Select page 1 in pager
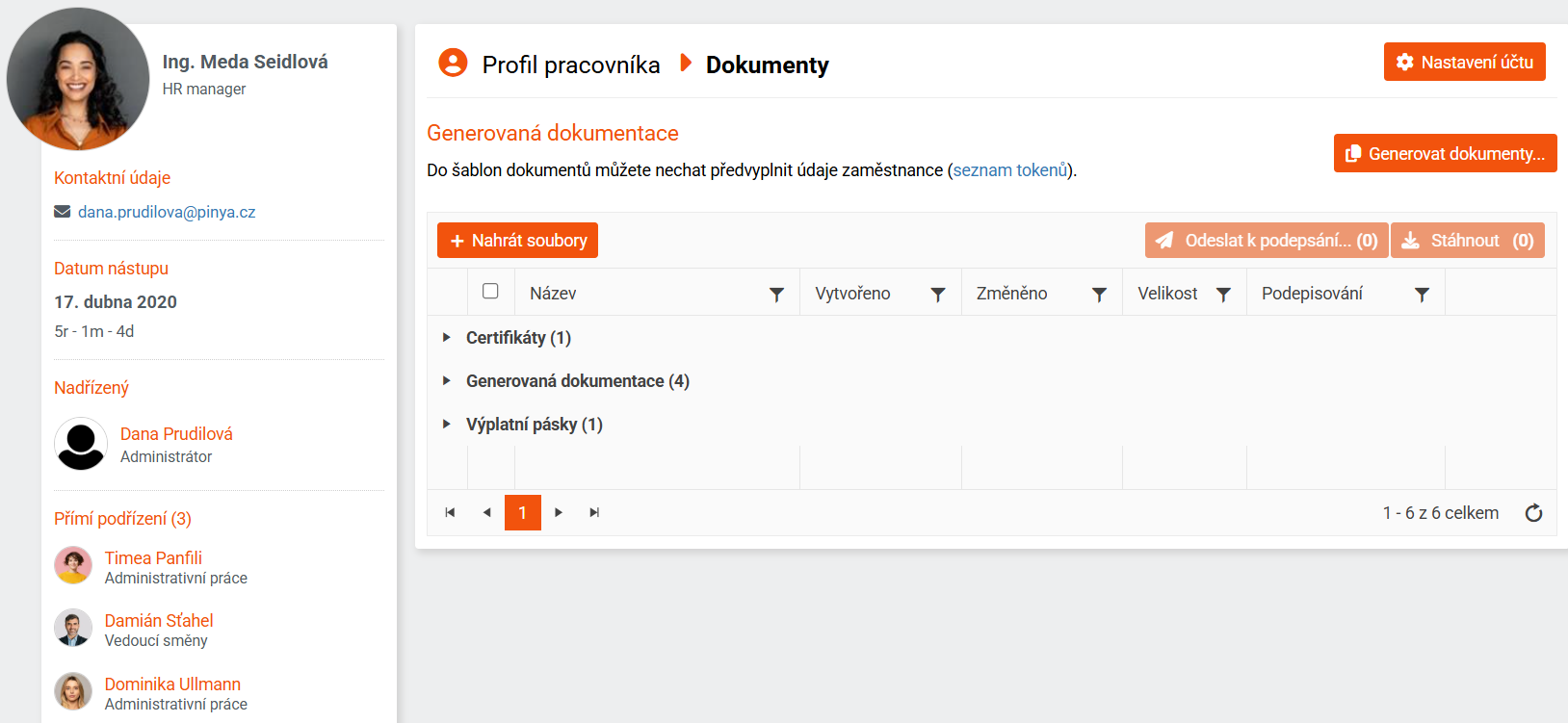The image size is (1568, 723). point(523,512)
